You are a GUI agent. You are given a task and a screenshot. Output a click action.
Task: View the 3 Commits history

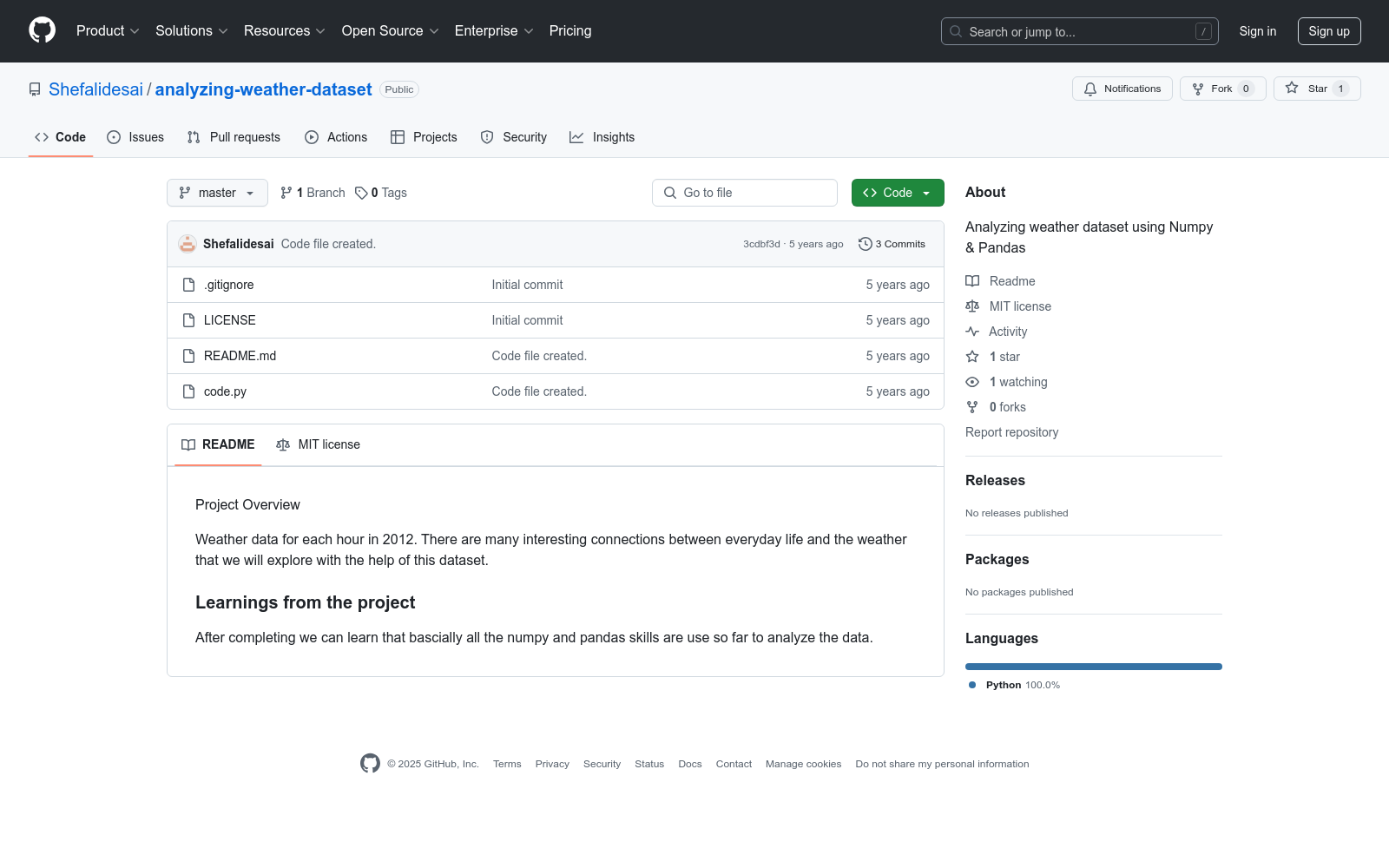pyautogui.click(x=892, y=244)
